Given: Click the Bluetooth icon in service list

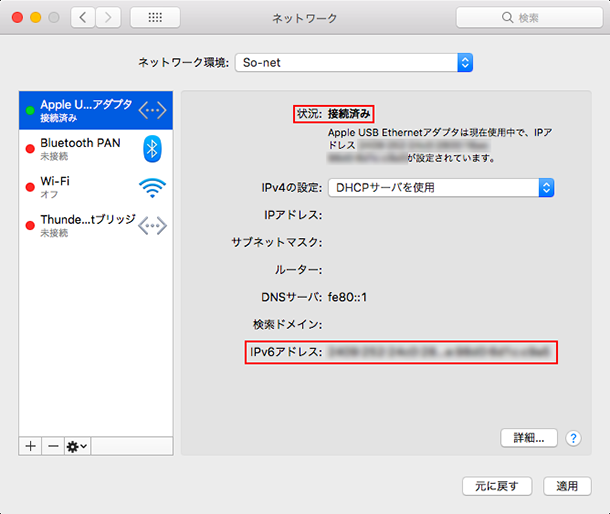Looking at the screenshot, I should click(x=152, y=148).
